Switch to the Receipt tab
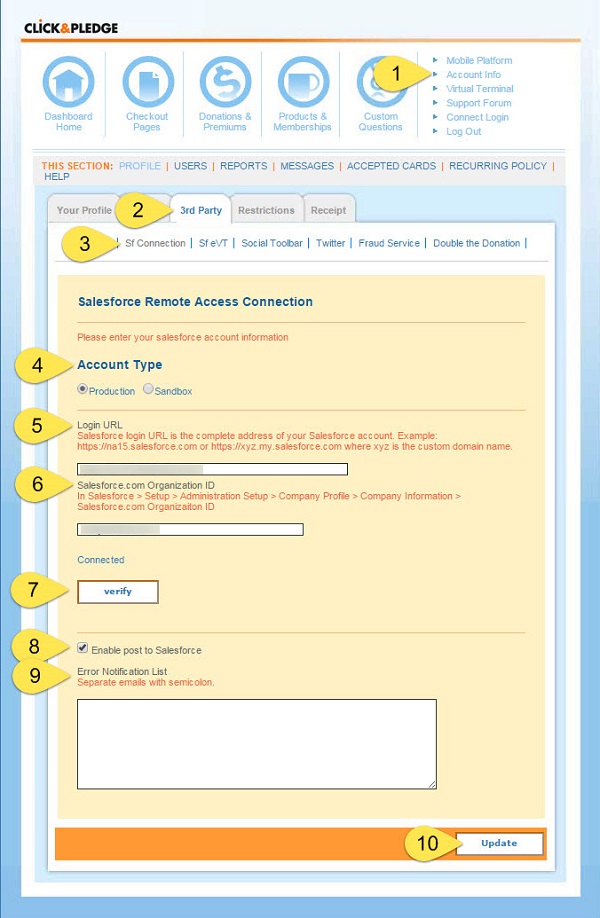Screen dimensions: 600x918 click(328, 210)
